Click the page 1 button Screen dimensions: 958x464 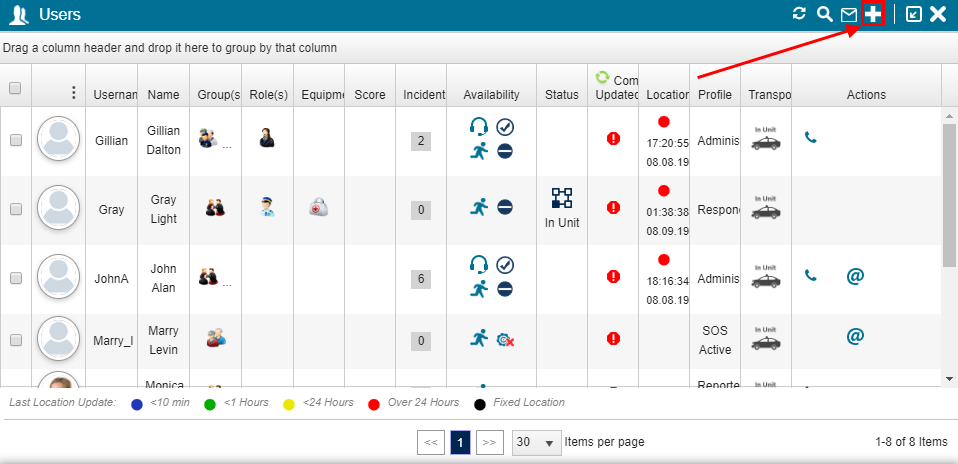click(460, 442)
